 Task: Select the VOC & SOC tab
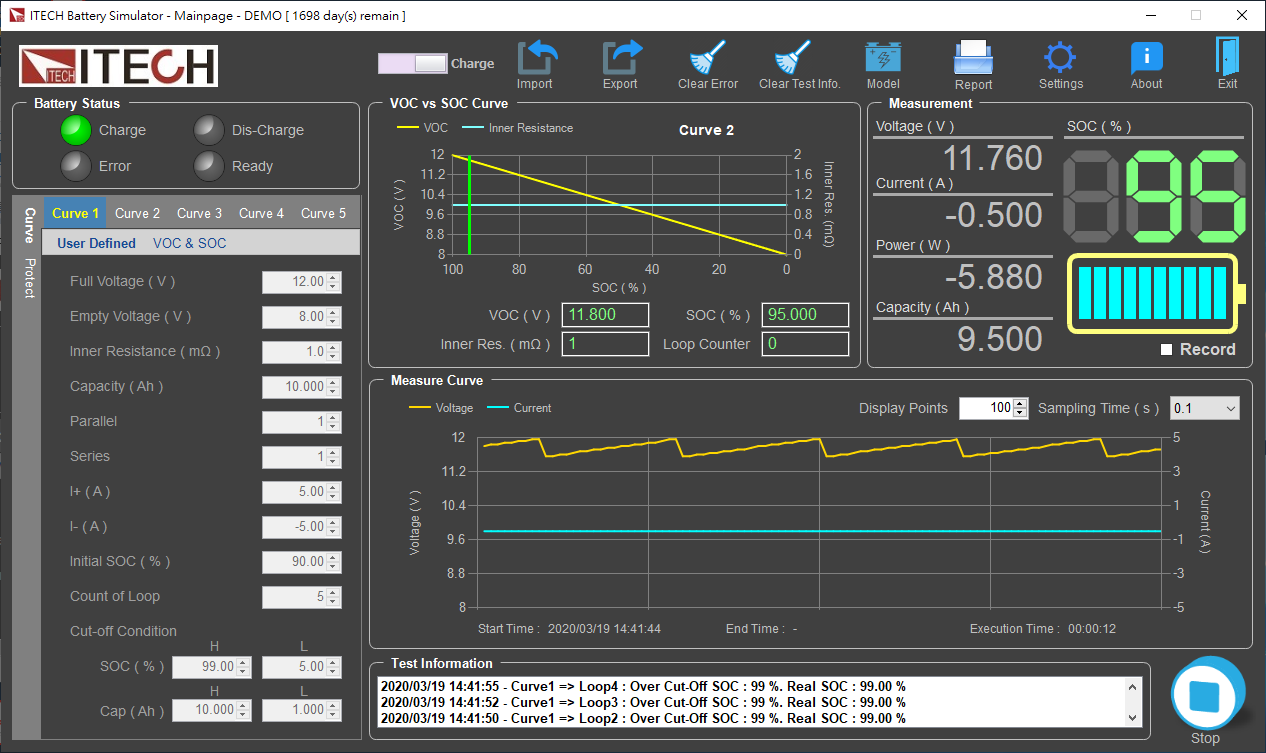pos(189,243)
